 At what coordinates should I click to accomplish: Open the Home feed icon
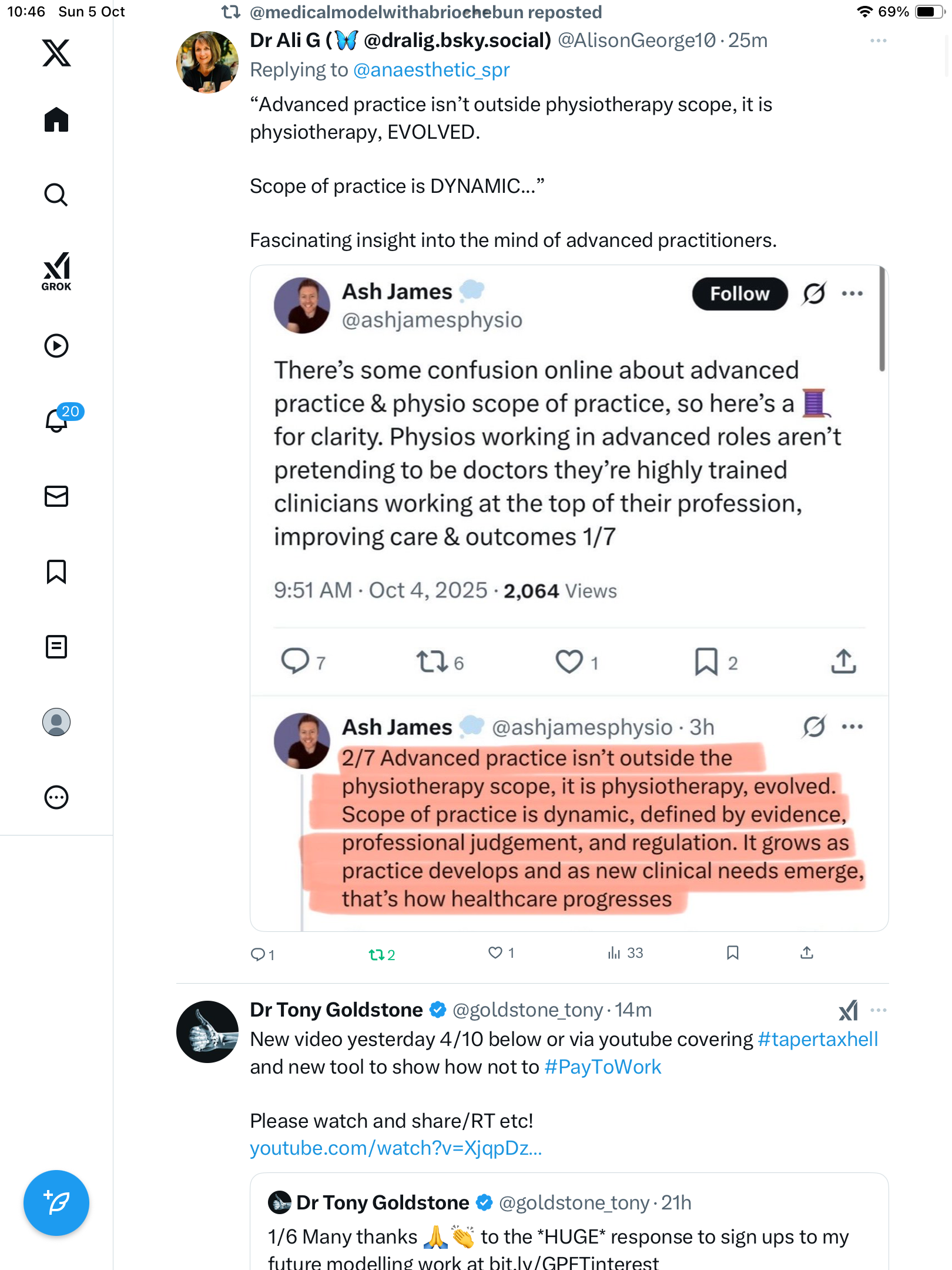[x=56, y=120]
